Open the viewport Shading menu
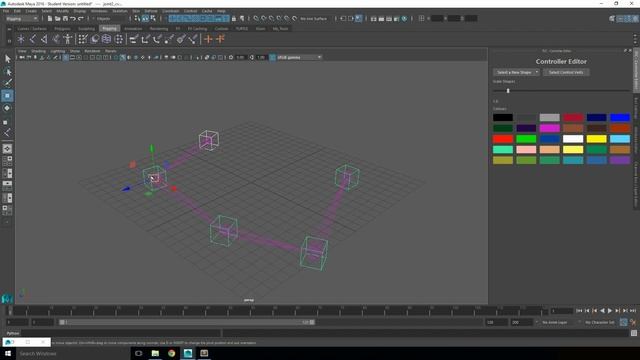 (x=38, y=51)
